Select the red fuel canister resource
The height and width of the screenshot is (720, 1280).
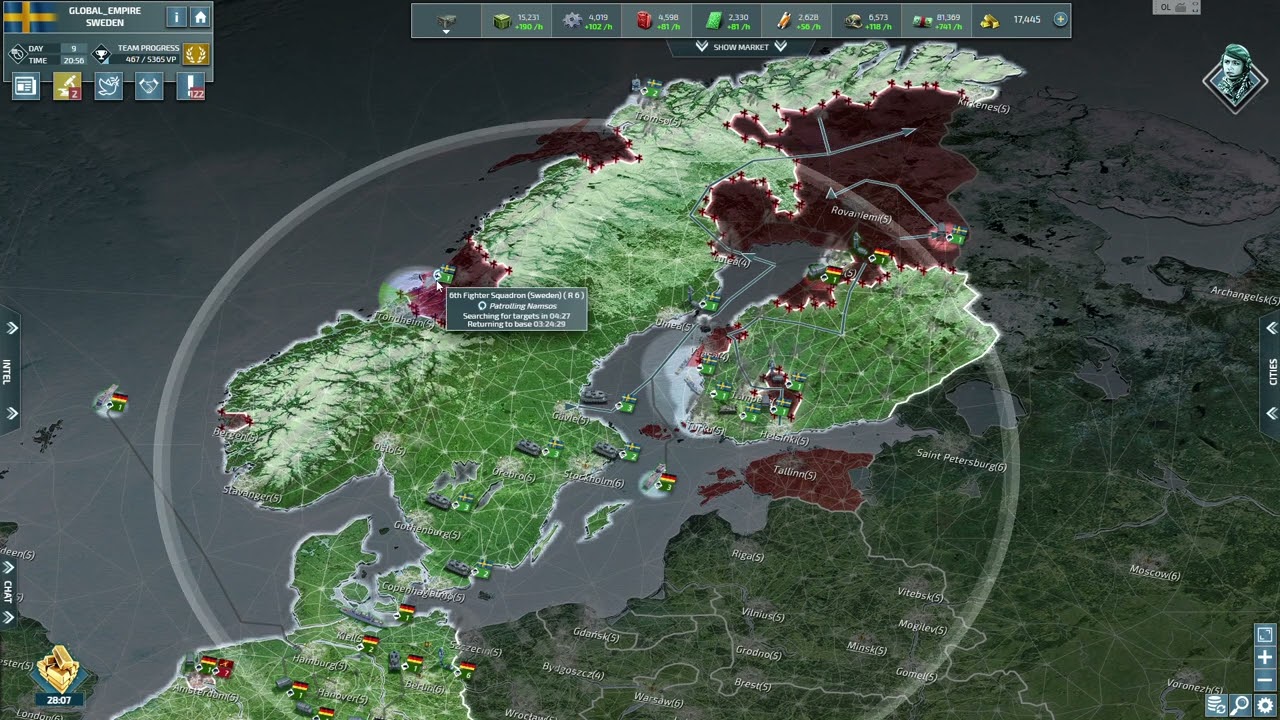[643, 20]
